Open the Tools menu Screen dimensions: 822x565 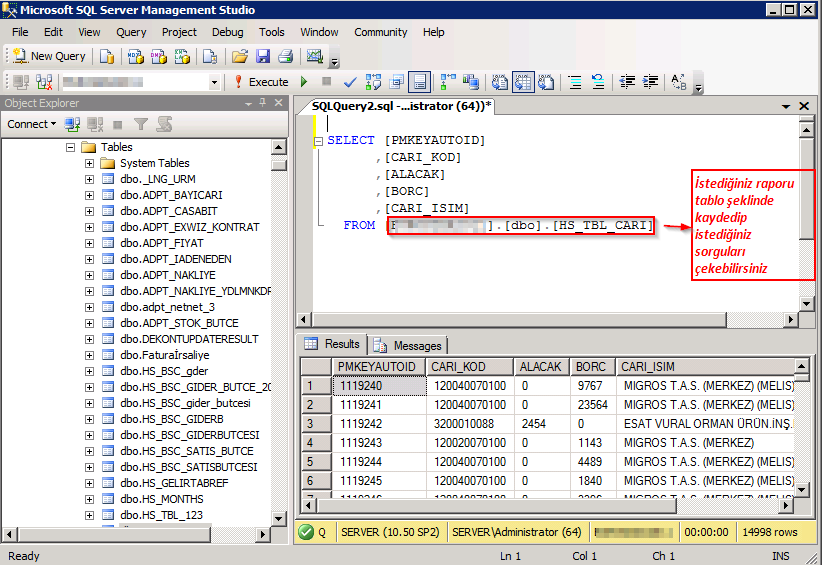[272, 32]
